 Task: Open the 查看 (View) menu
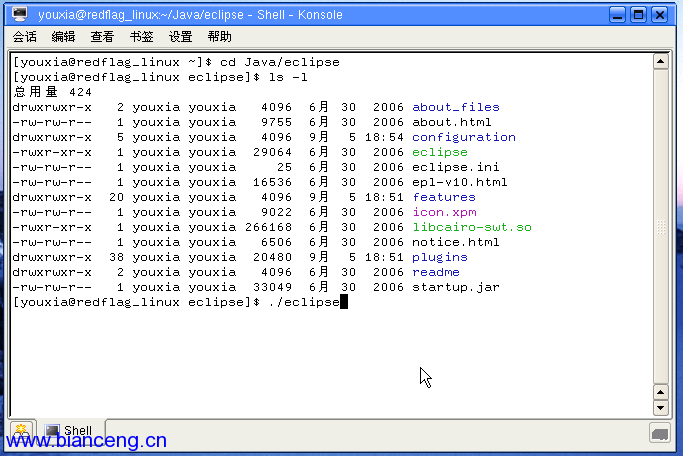[x=102, y=37]
